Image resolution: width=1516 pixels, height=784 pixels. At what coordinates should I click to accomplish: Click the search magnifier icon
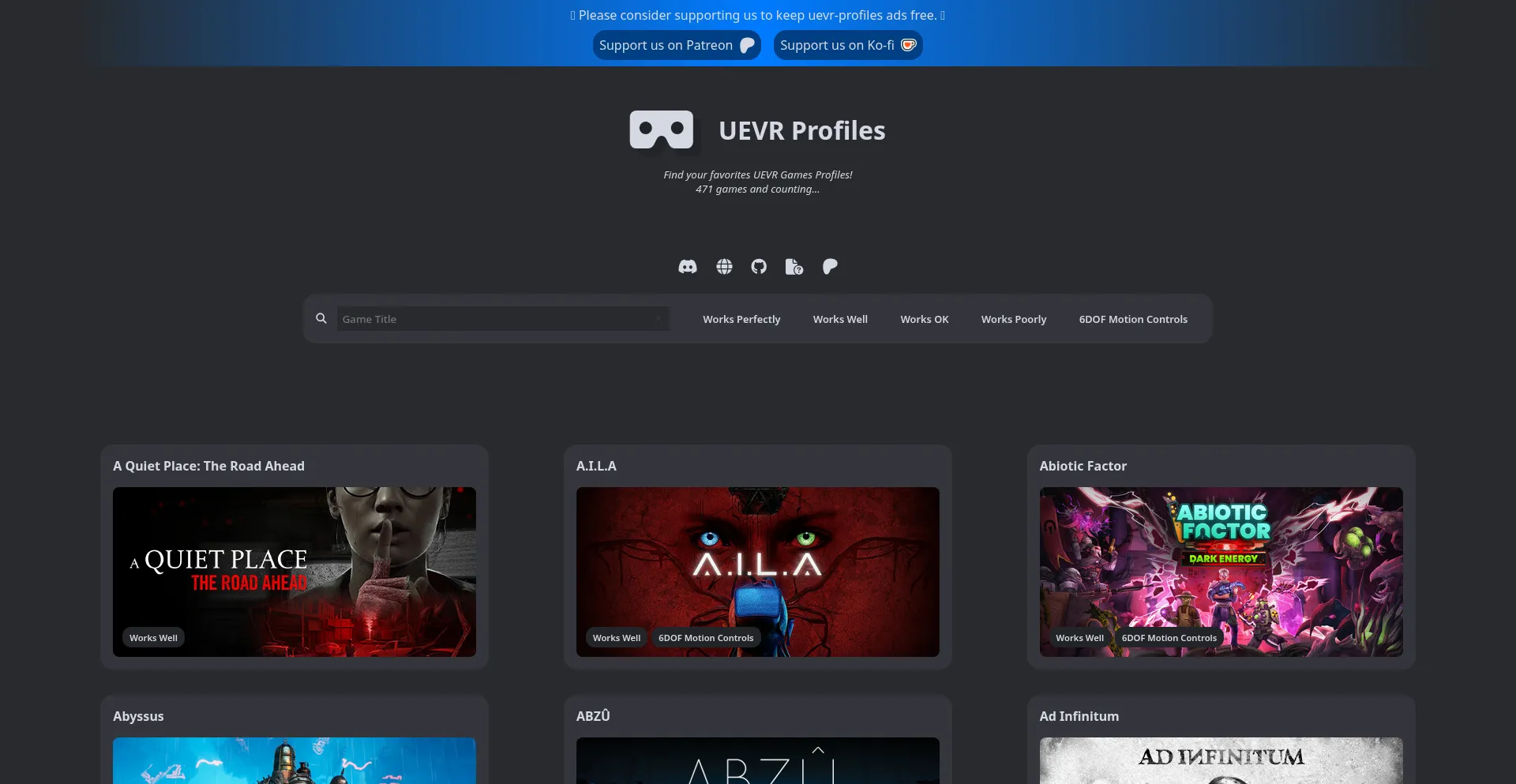321,318
